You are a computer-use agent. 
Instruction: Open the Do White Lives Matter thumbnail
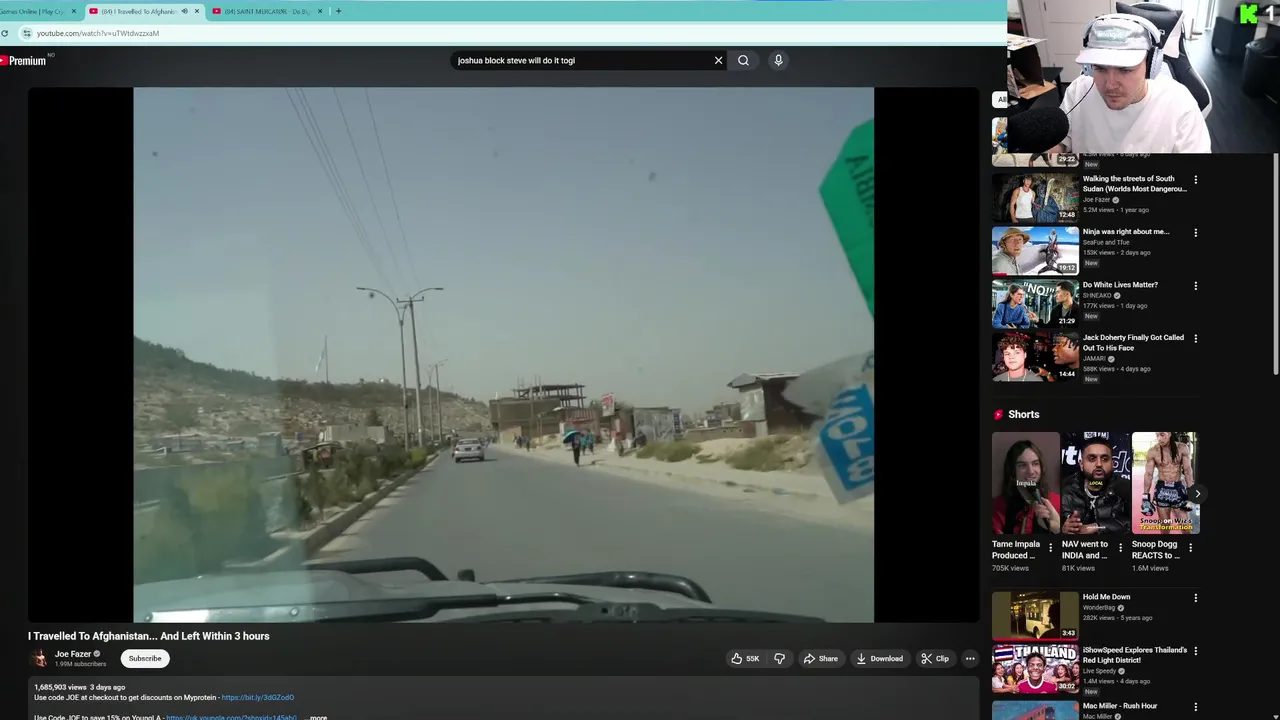coord(1035,303)
